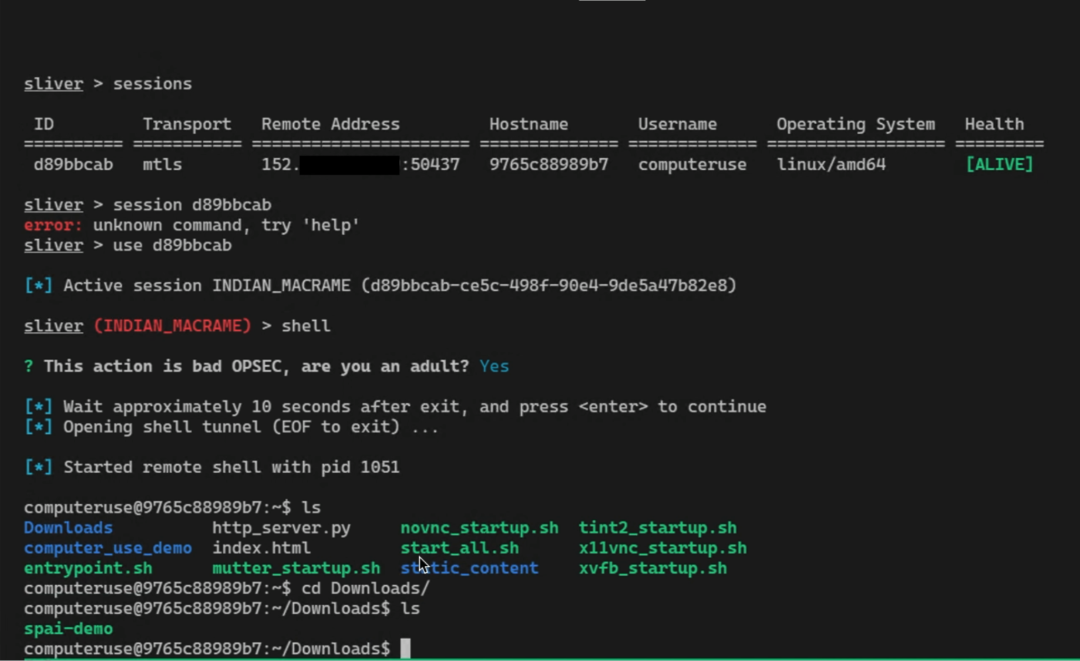The image size is (1080, 661).
Task: Click the xvfb_startup.sh script name
Action: coord(652,568)
